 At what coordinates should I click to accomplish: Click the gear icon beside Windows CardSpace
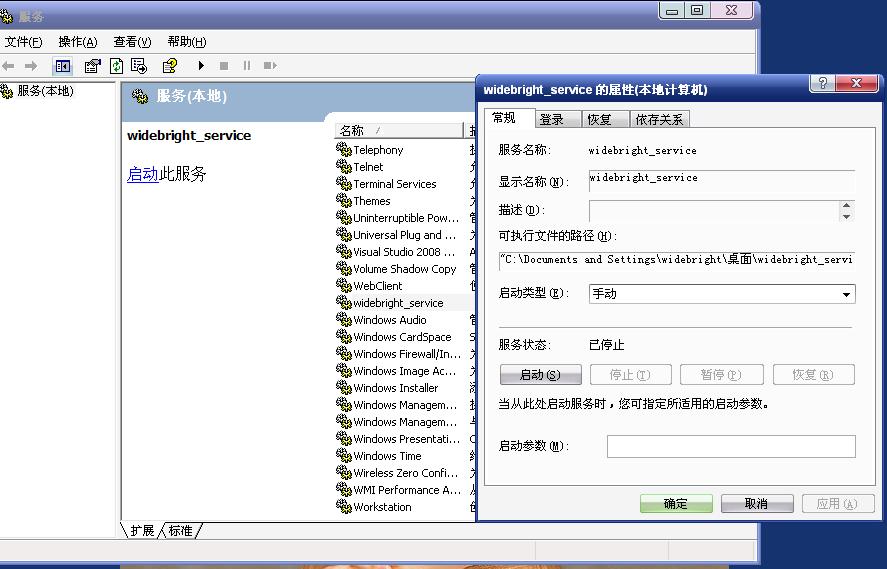(x=344, y=336)
